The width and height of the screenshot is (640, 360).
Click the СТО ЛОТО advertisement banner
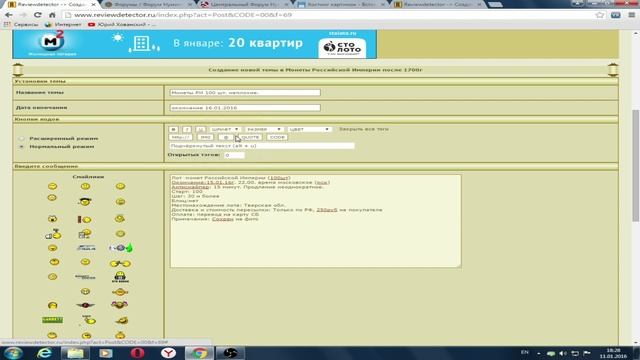[195, 44]
